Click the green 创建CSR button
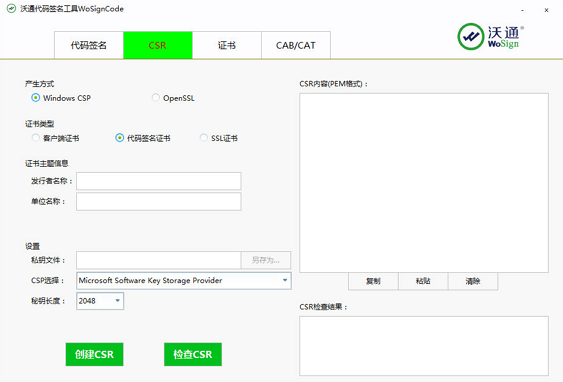The width and height of the screenshot is (563, 382). point(94,354)
